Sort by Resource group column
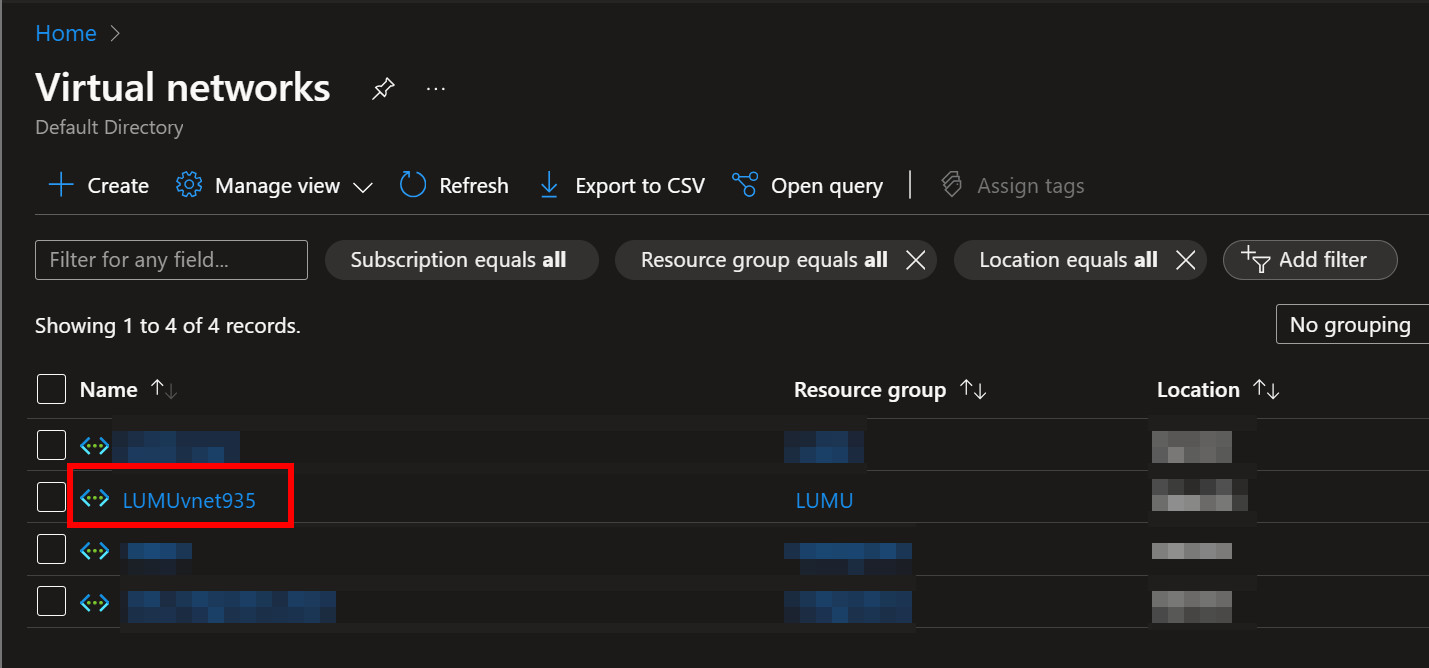The image size is (1429, 668). [x=869, y=390]
